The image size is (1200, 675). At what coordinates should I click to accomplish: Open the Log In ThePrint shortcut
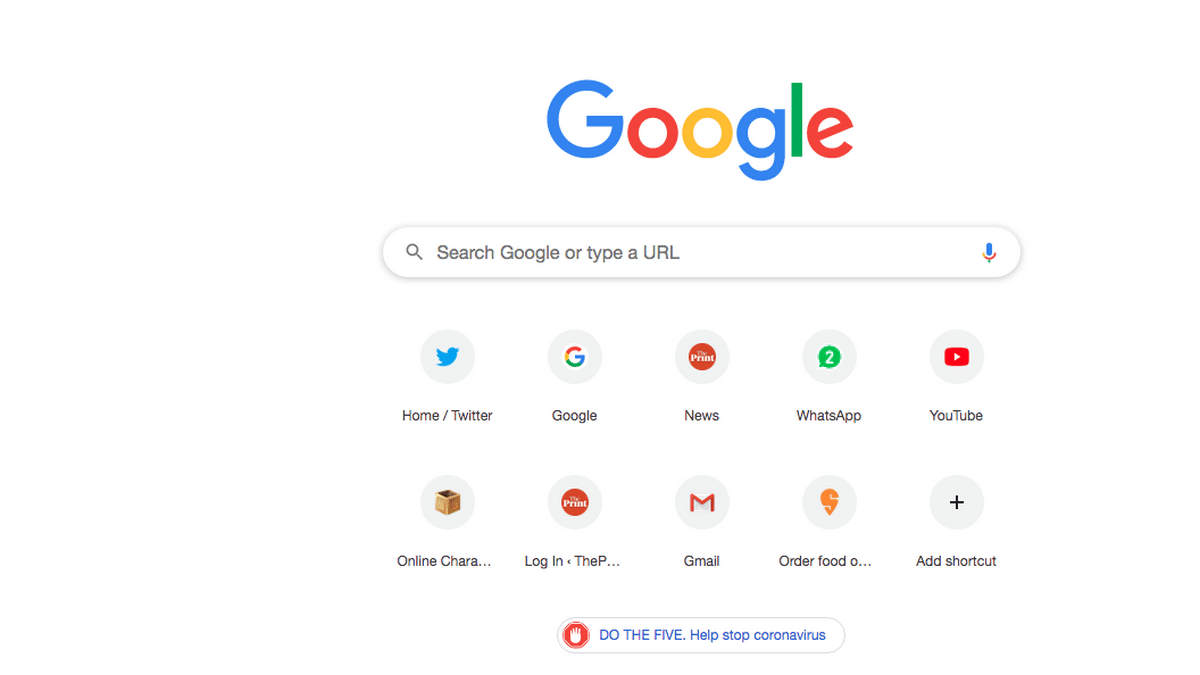click(574, 502)
